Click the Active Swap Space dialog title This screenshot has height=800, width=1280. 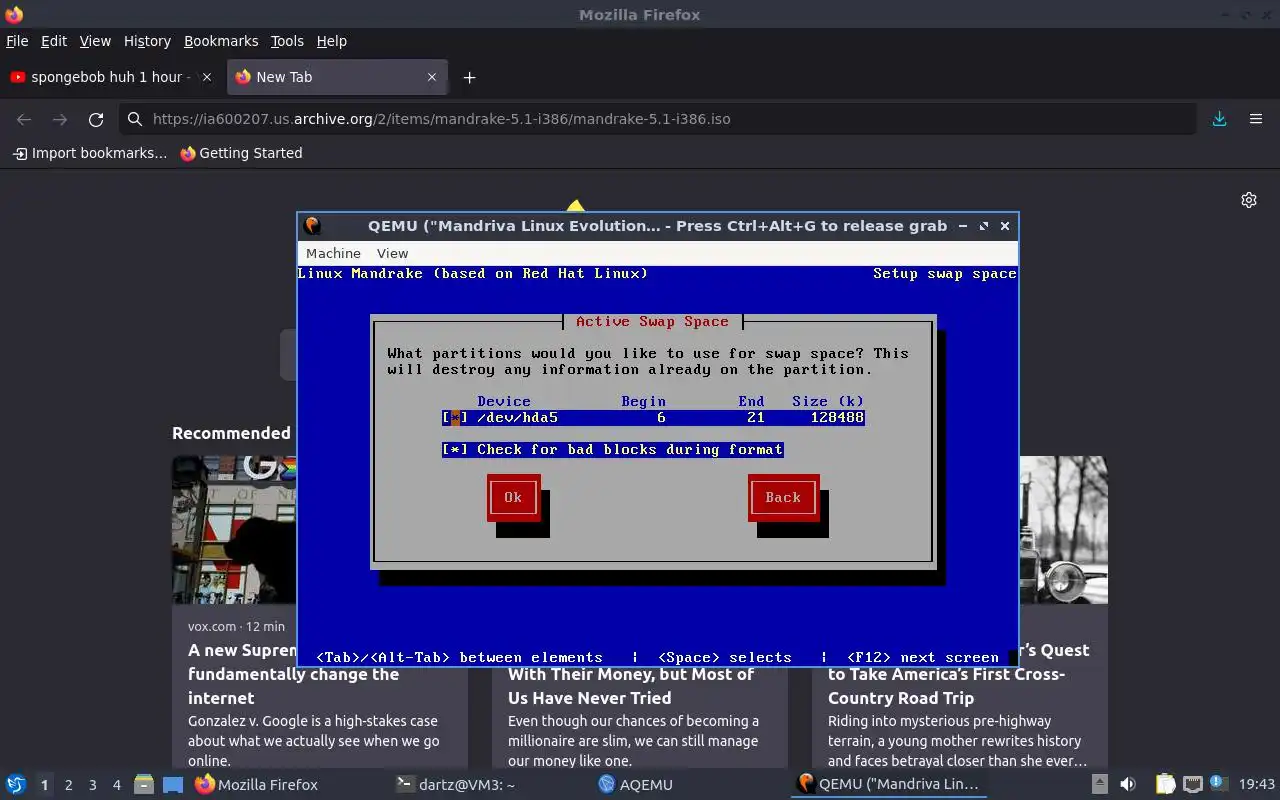coord(652,321)
